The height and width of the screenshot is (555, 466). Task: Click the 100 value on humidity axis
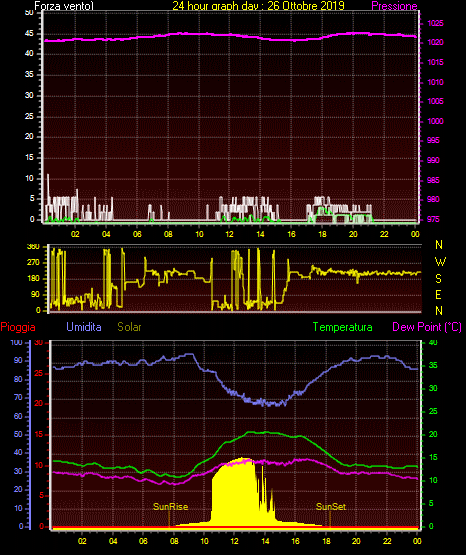[x=16, y=342]
